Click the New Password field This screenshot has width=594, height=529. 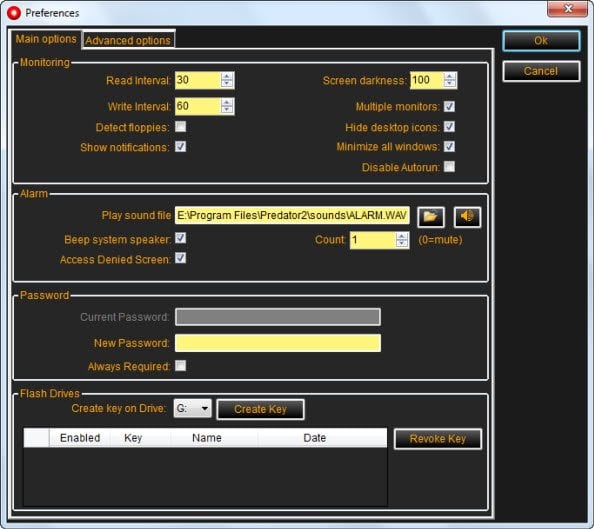pyautogui.click(x=278, y=343)
